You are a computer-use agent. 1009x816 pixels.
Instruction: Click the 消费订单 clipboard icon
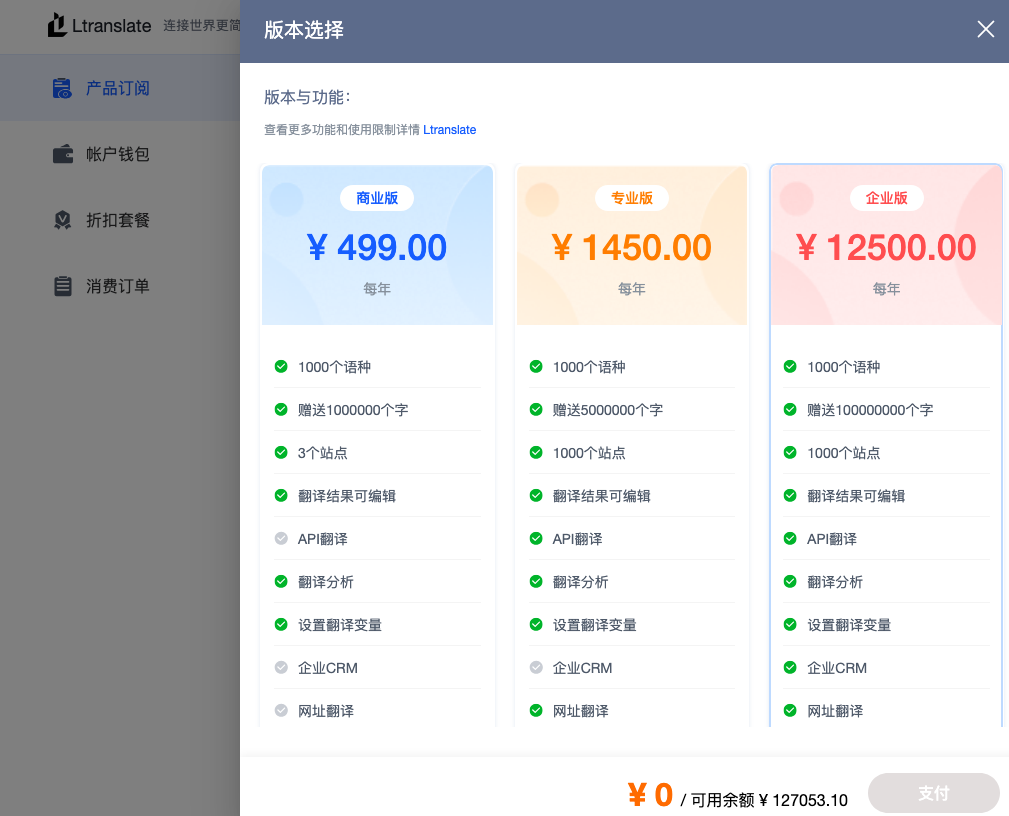[x=62, y=286]
